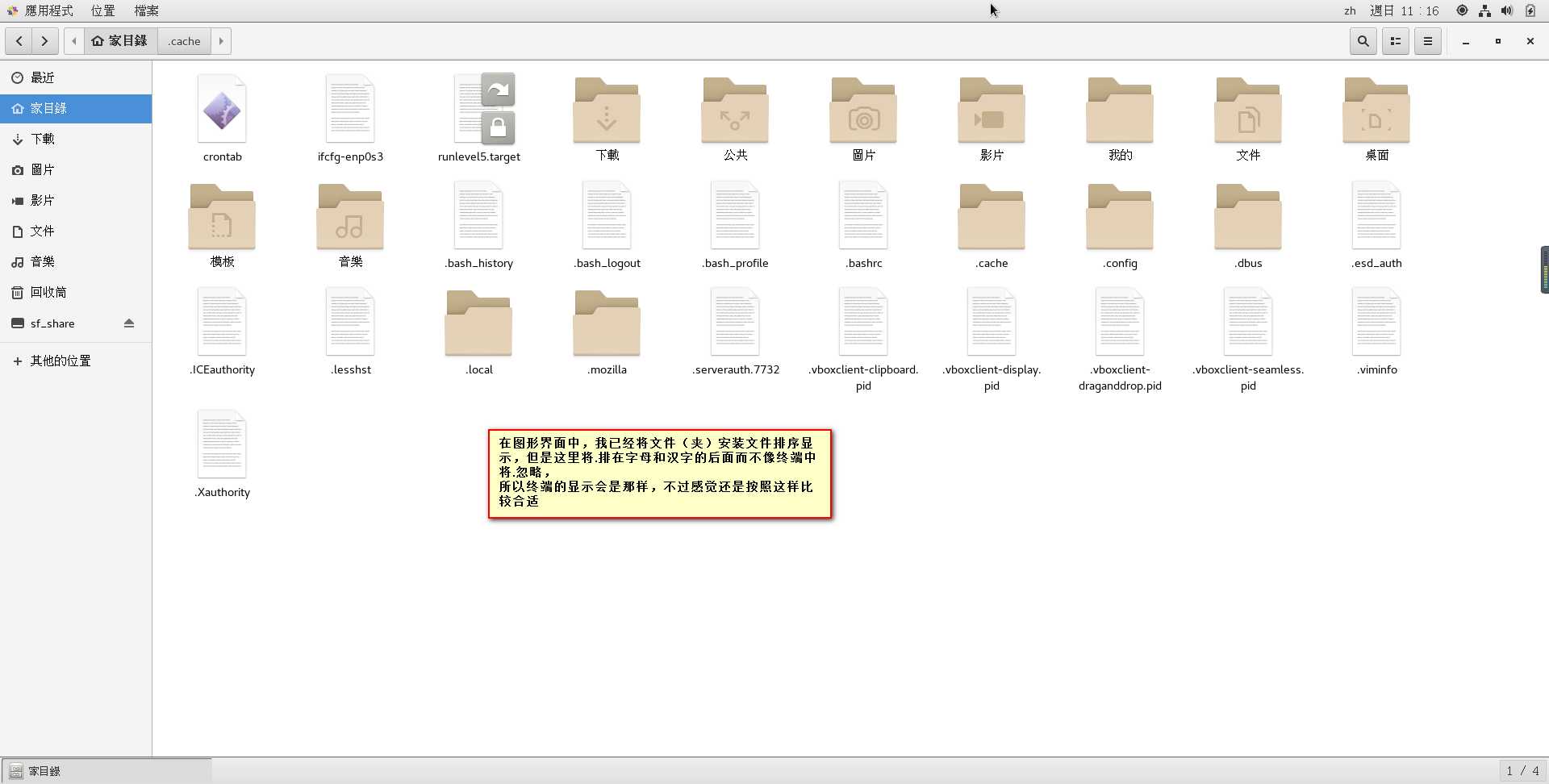The width and height of the screenshot is (1549, 784).
Task: Open the 公共 folder
Action: (x=735, y=111)
